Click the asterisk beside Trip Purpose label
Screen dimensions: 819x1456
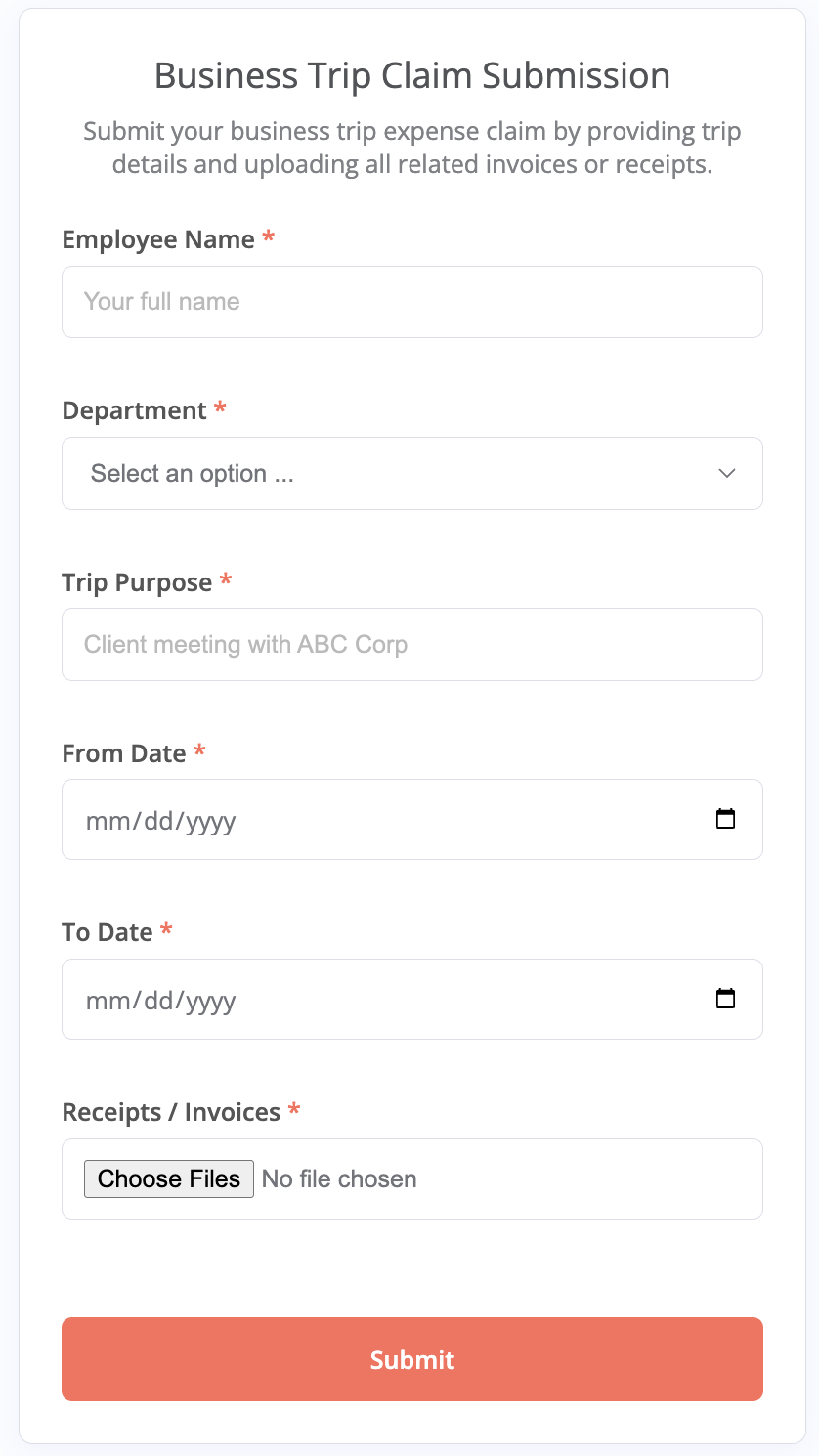tap(226, 579)
